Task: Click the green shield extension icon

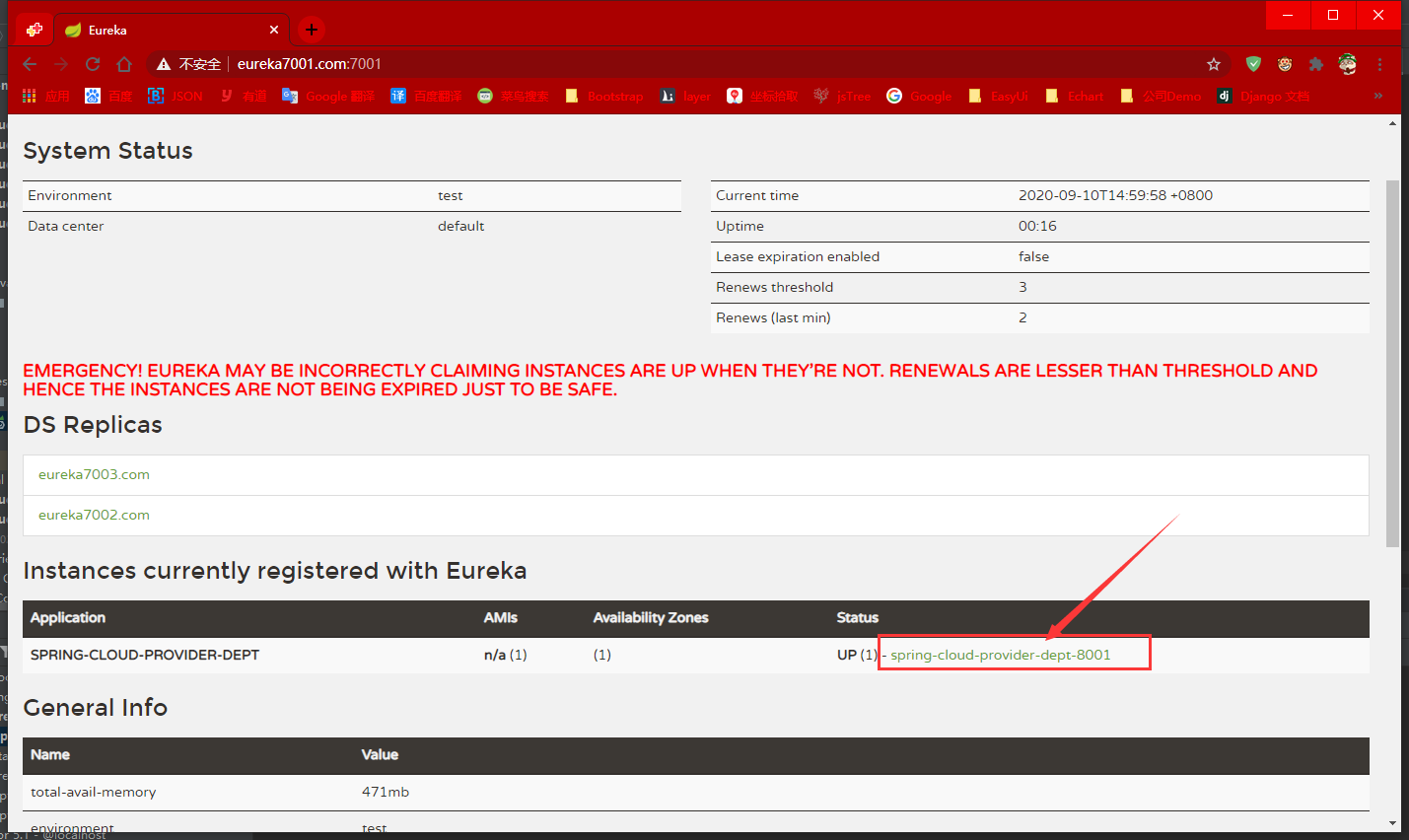Action: point(1253,64)
